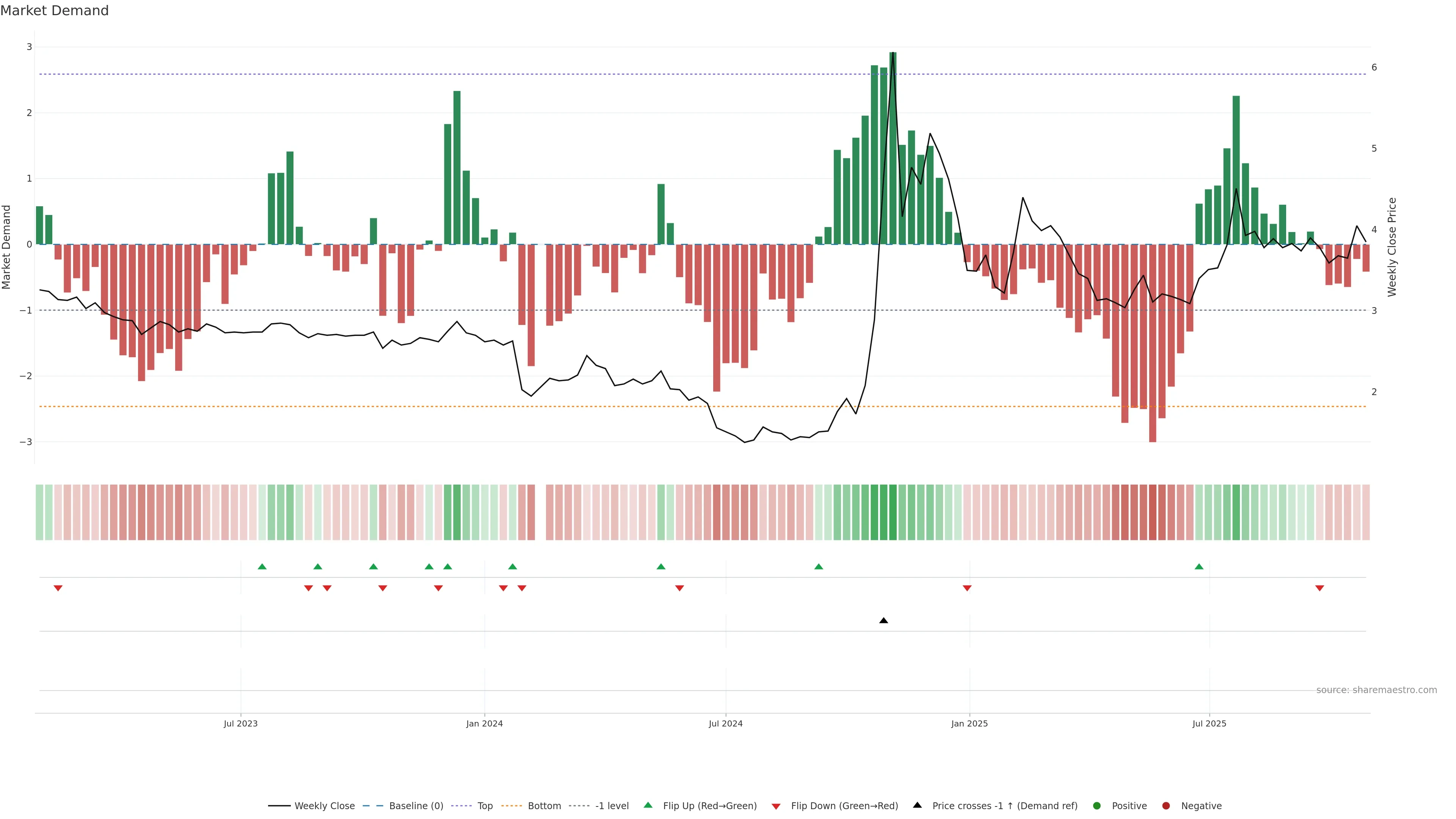Click the Flip Up green triangle legend icon
The width and height of the screenshot is (1456, 819).
coord(648,805)
